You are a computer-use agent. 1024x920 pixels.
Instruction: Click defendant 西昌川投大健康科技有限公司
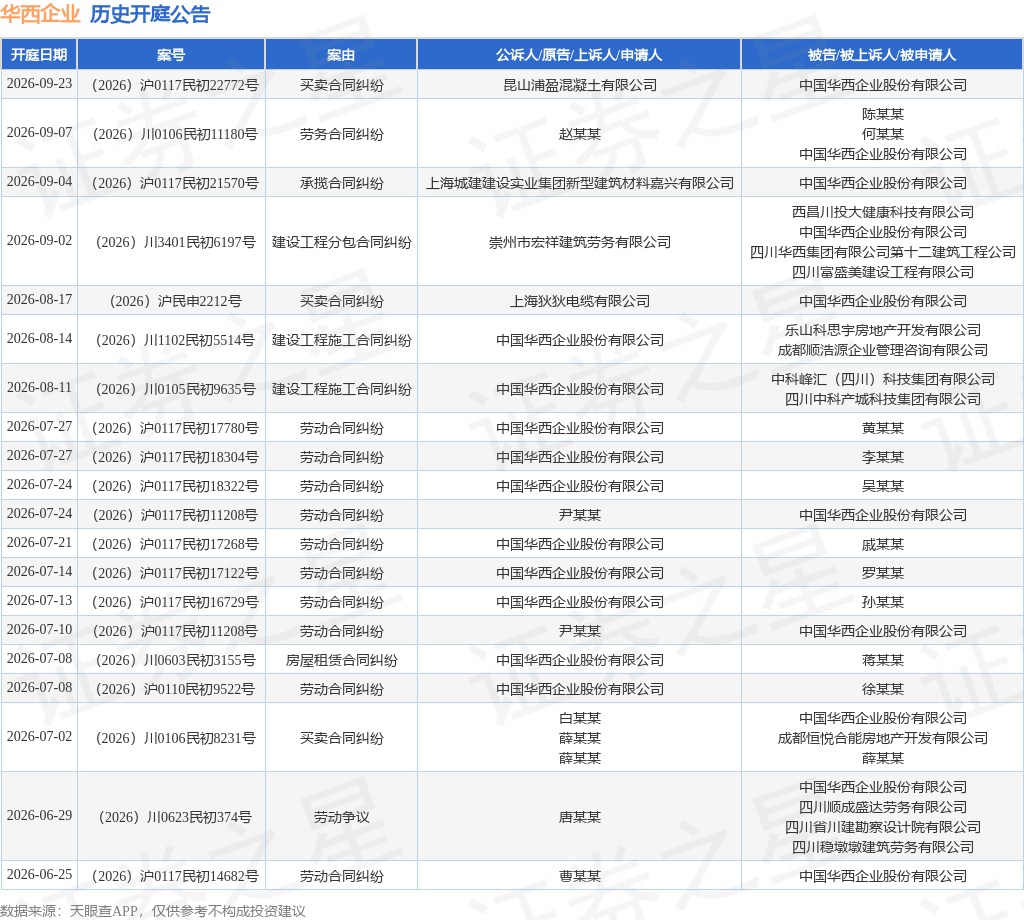pyautogui.click(x=882, y=212)
